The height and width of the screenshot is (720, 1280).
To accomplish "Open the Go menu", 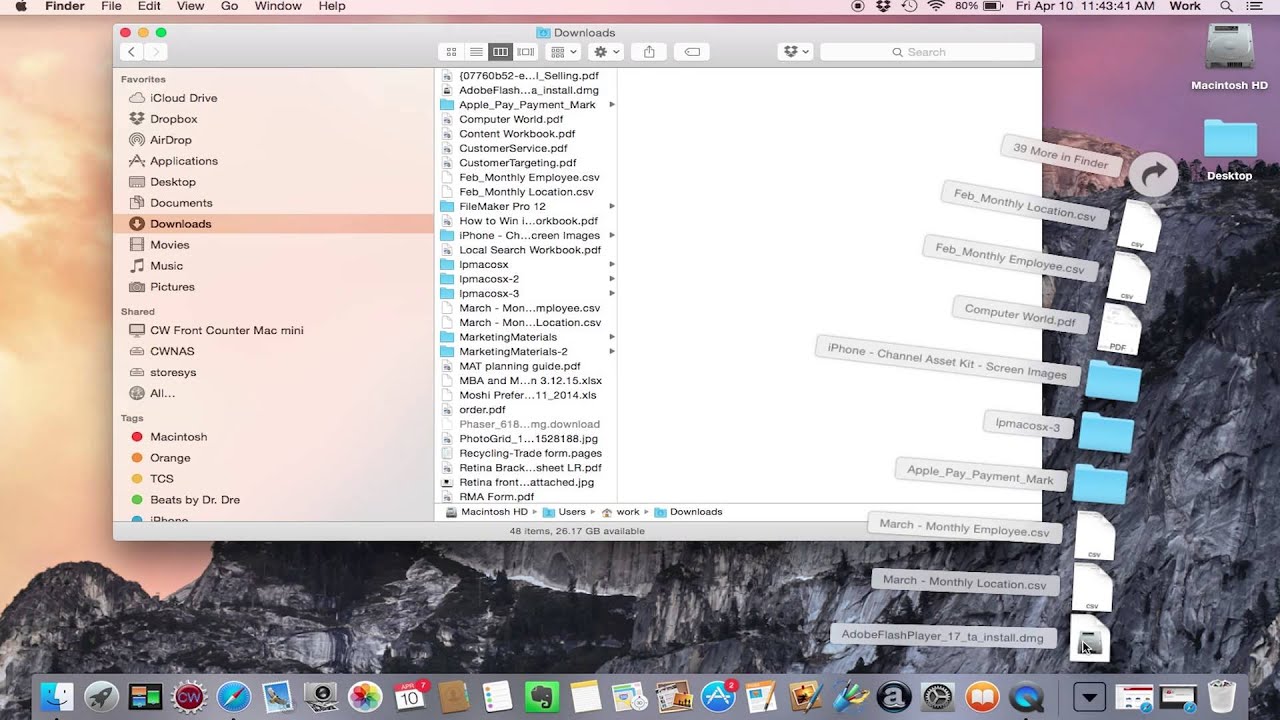I will (x=229, y=7).
